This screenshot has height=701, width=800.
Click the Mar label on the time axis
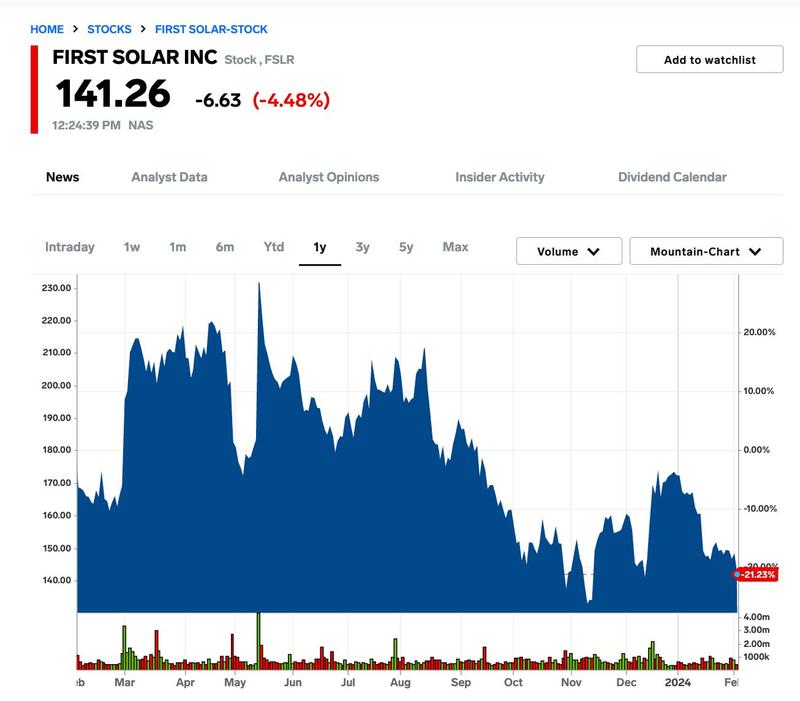pyautogui.click(x=124, y=683)
